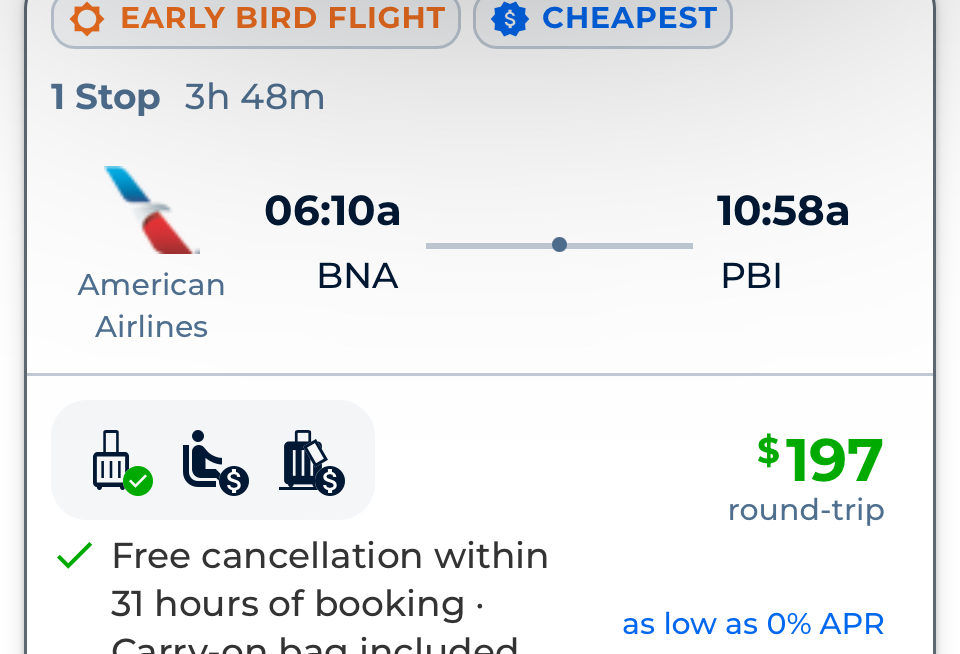Open the 1 Stop details
The image size is (960, 654).
point(105,97)
